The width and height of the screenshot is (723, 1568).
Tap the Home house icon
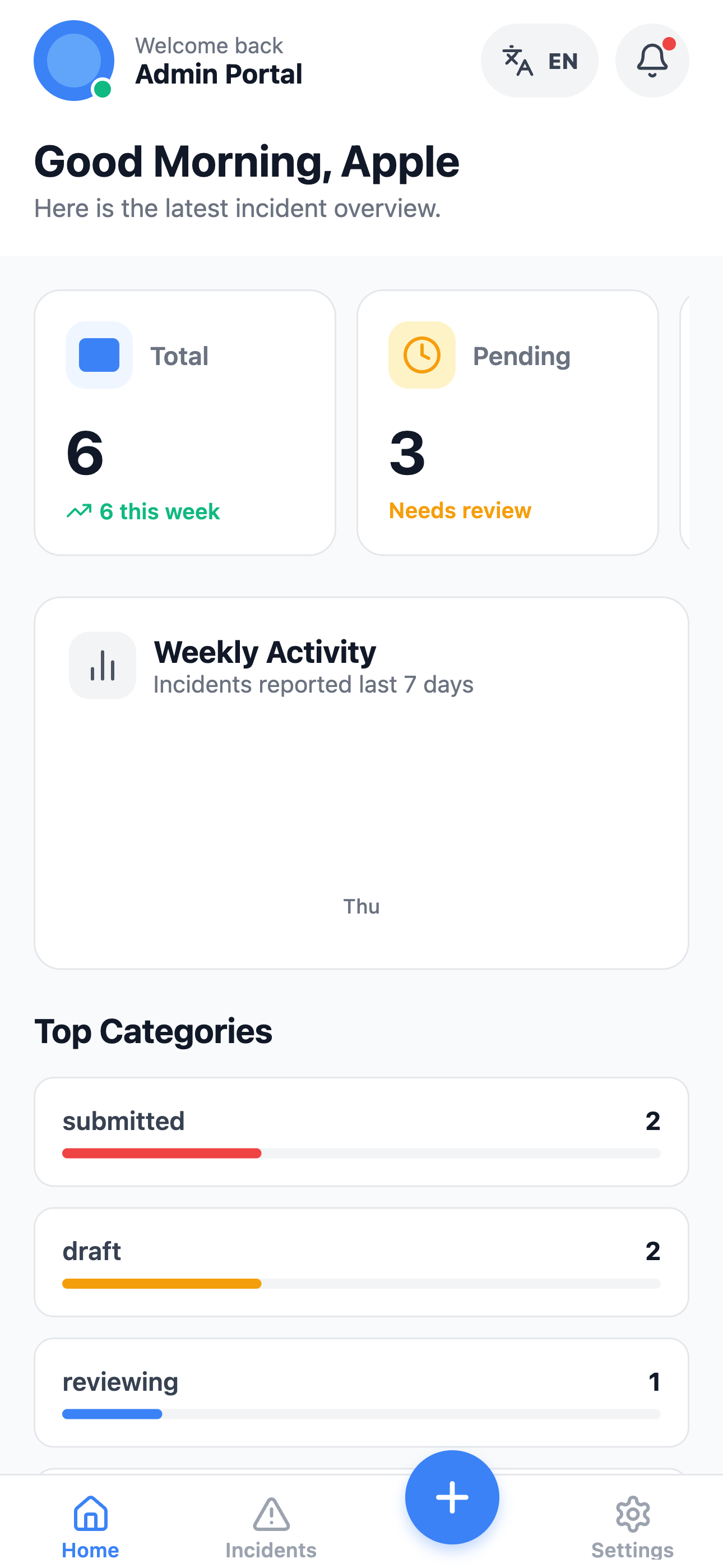(91, 1513)
